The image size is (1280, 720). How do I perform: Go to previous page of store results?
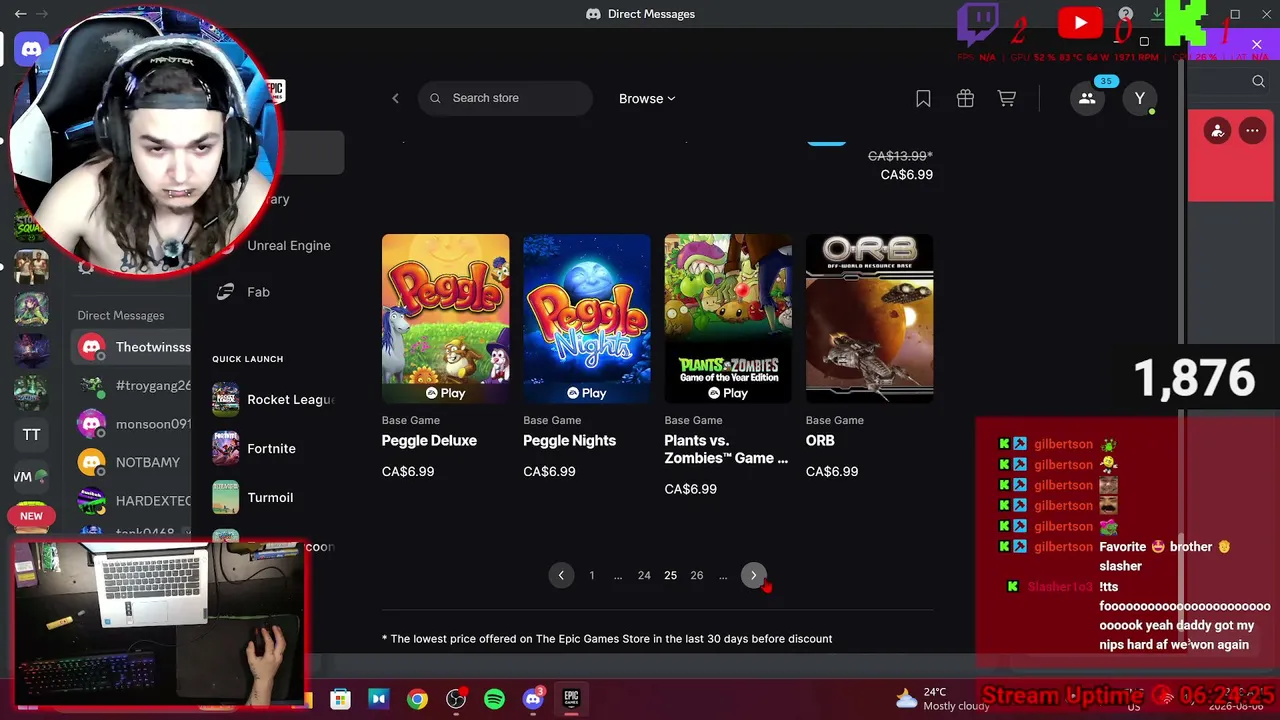(x=561, y=575)
